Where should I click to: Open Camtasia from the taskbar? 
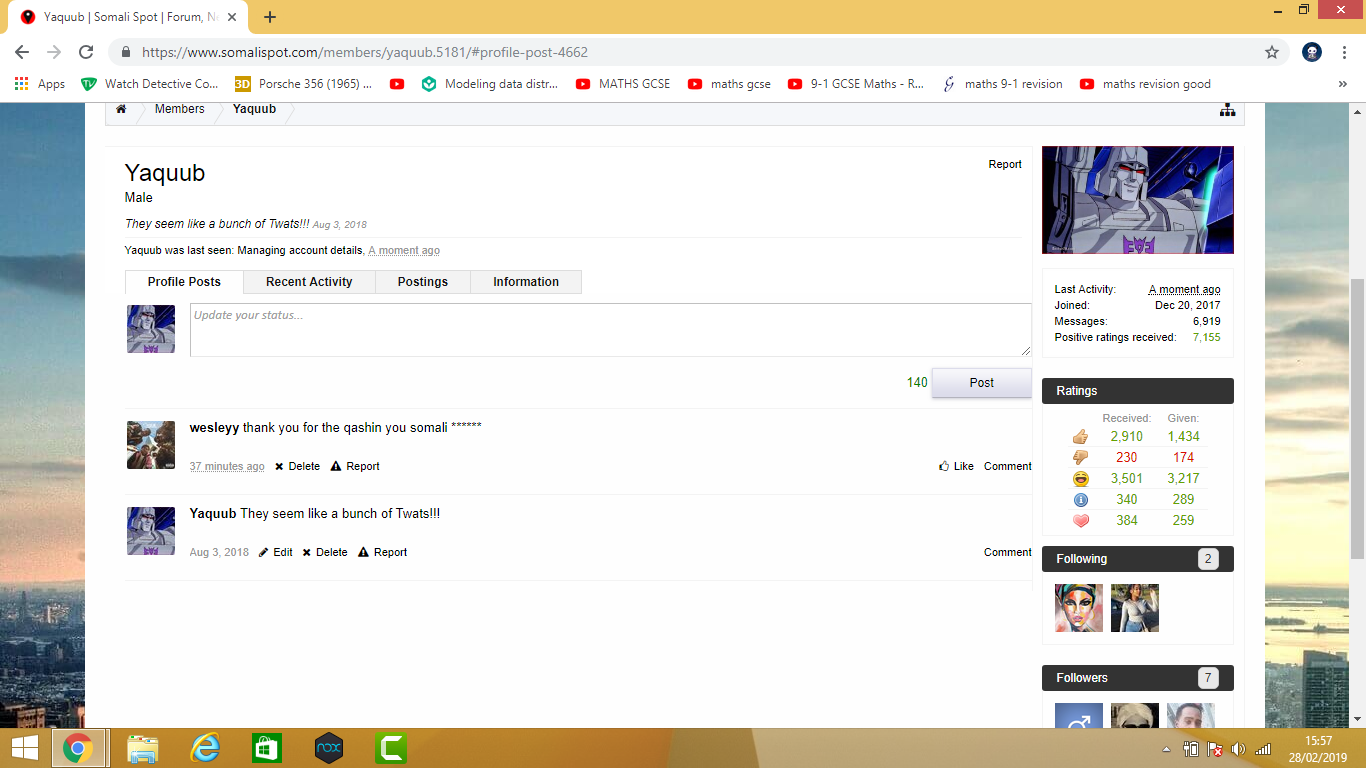point(390,748)
